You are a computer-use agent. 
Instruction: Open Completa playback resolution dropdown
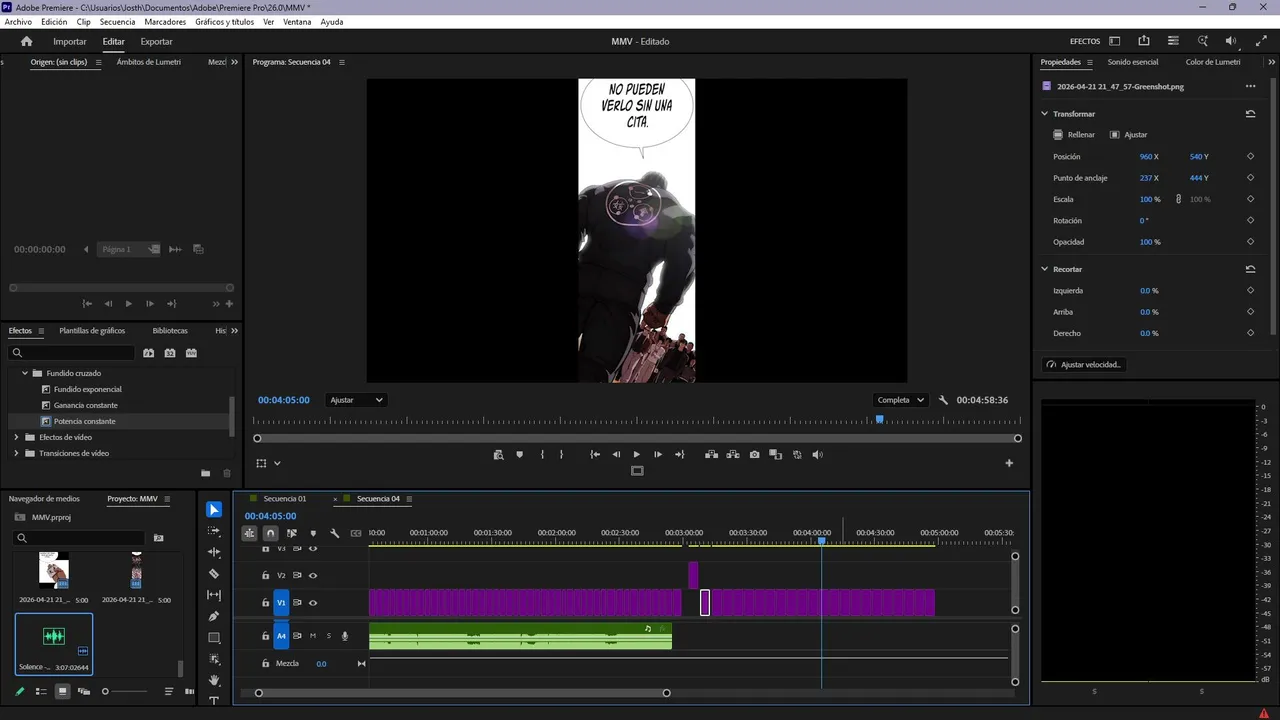pyautogui.click(x=900, y=400)
